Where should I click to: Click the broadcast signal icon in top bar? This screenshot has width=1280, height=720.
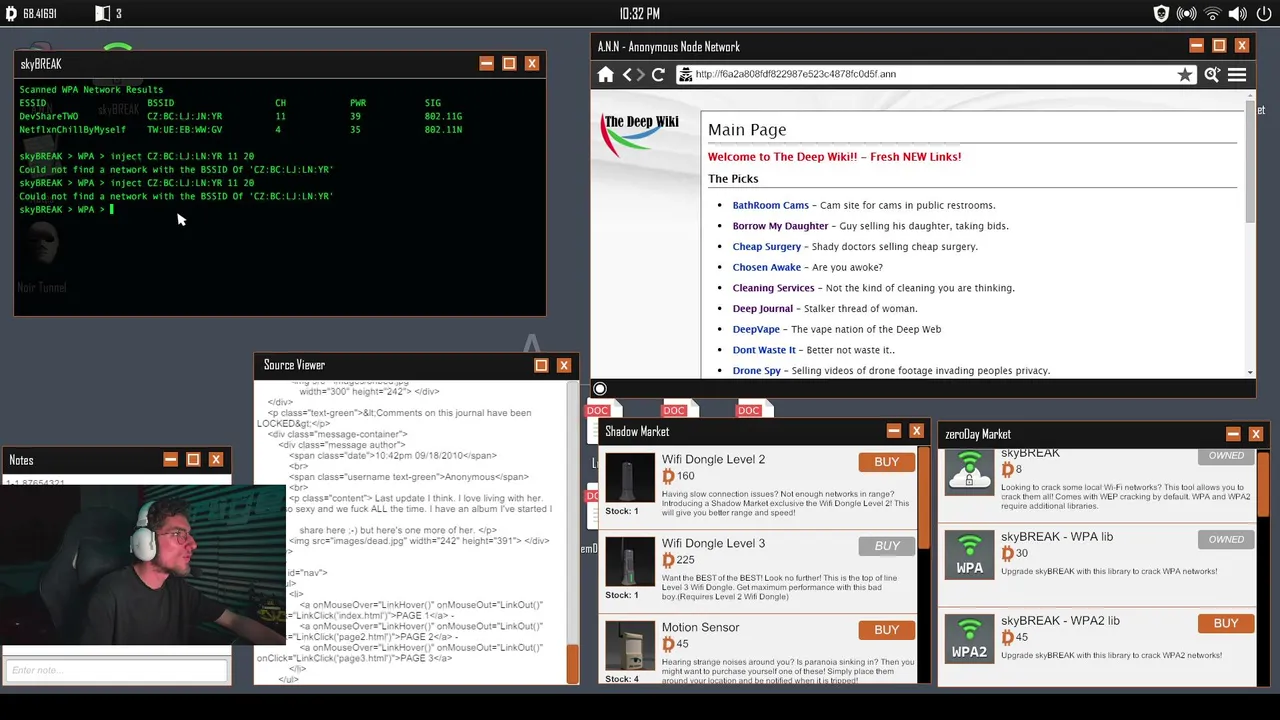(x=1187, y=14)
